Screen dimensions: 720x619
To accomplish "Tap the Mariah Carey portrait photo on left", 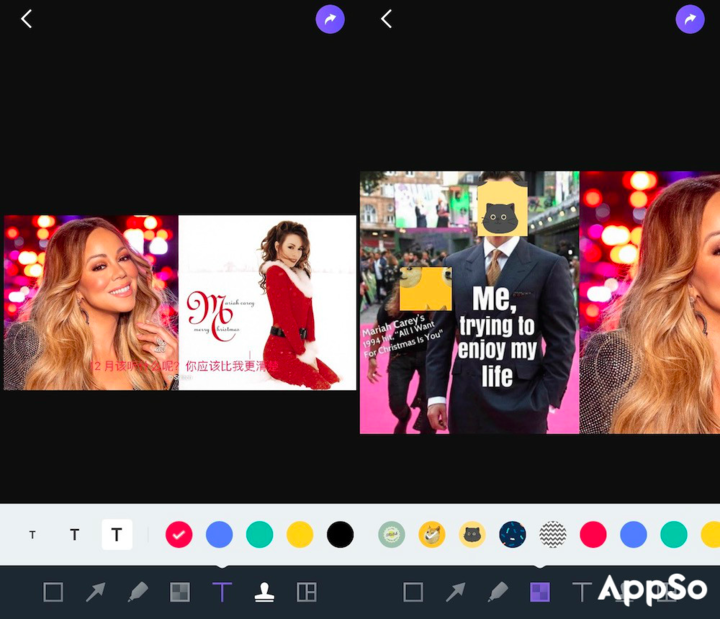I will point(91,303).
